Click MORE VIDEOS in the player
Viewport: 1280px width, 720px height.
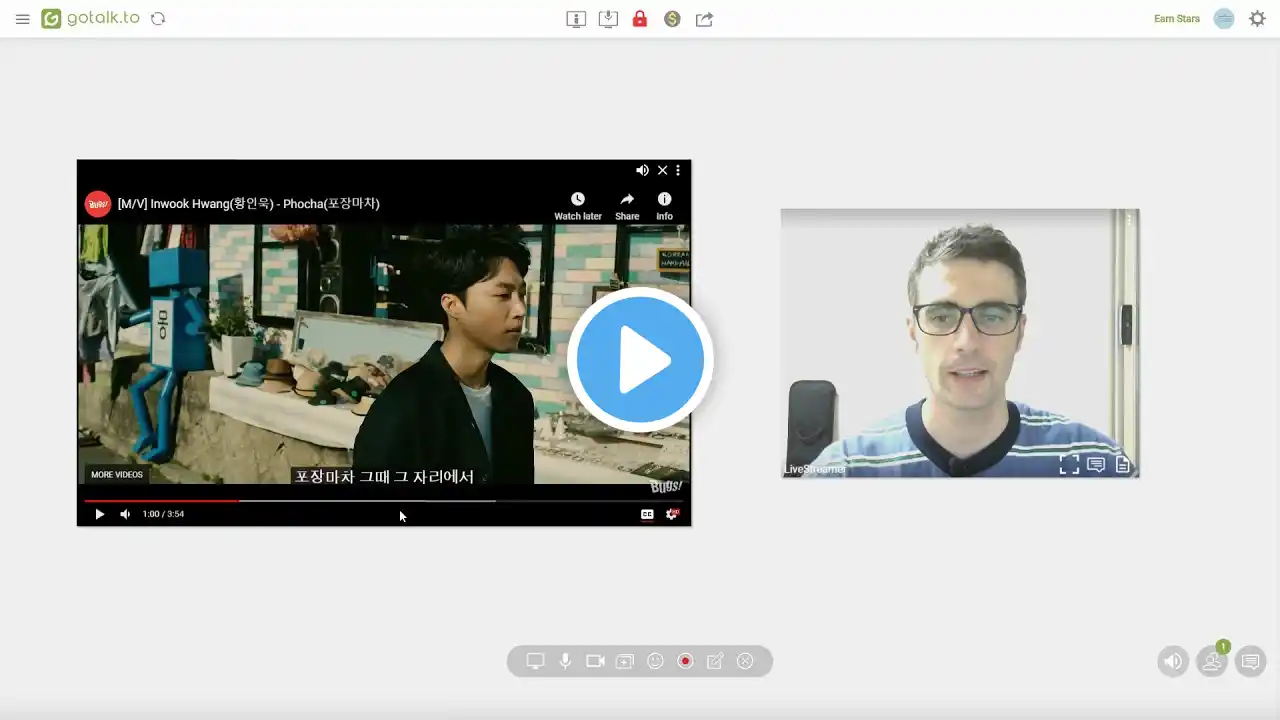117,475
